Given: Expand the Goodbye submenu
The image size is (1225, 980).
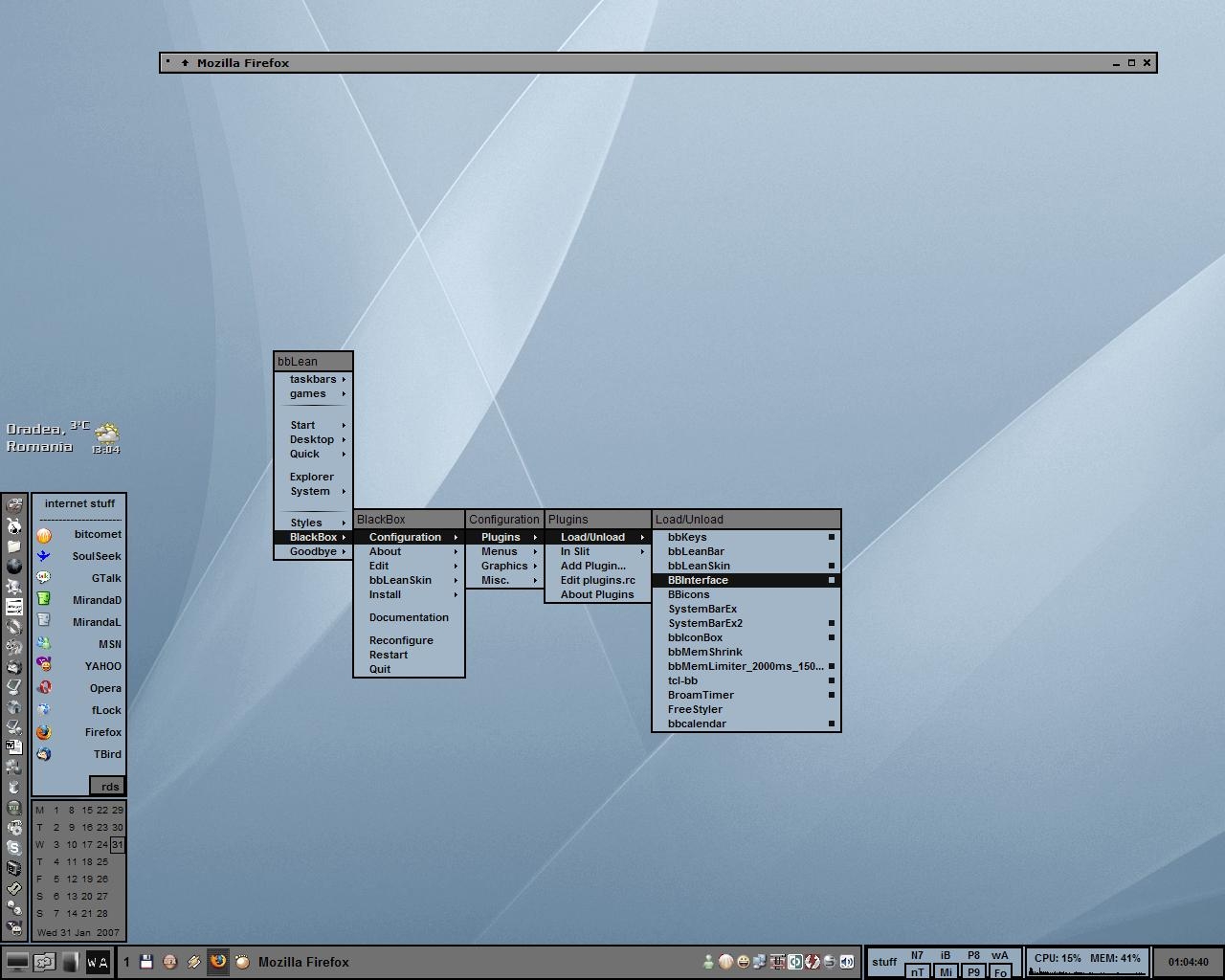Looking at the screenshot, I should [313, 551].
